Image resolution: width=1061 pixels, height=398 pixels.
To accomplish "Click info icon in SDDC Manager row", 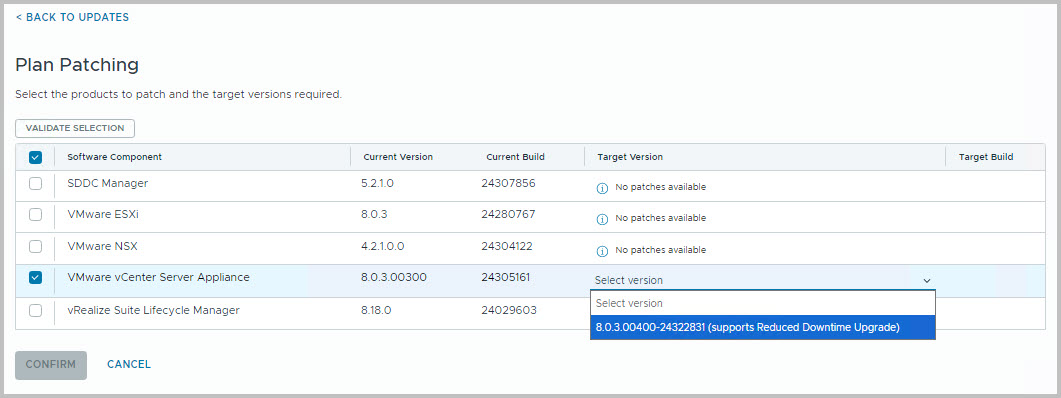I will 602,188.
